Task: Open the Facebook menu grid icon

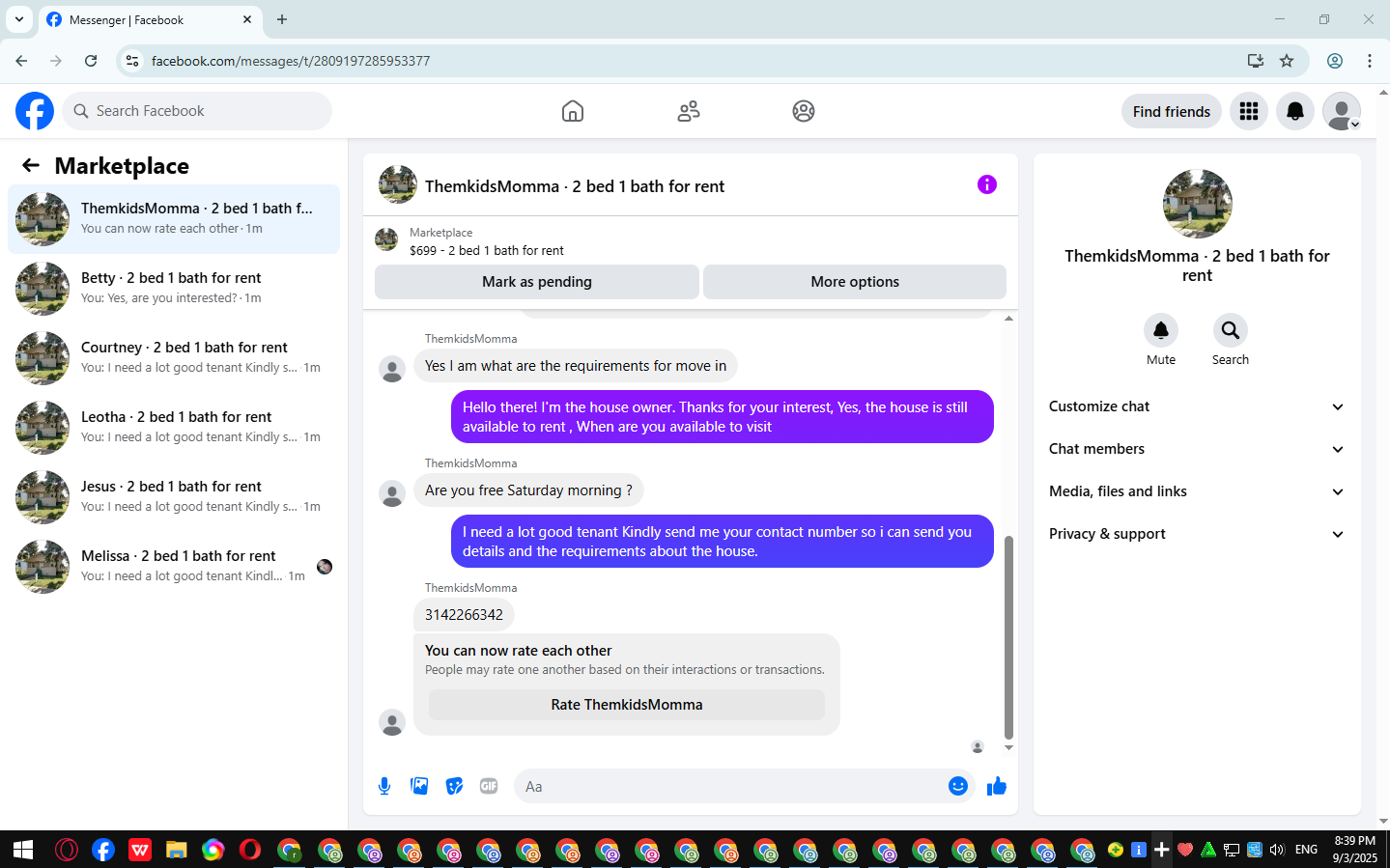Action: point(1249,111)
